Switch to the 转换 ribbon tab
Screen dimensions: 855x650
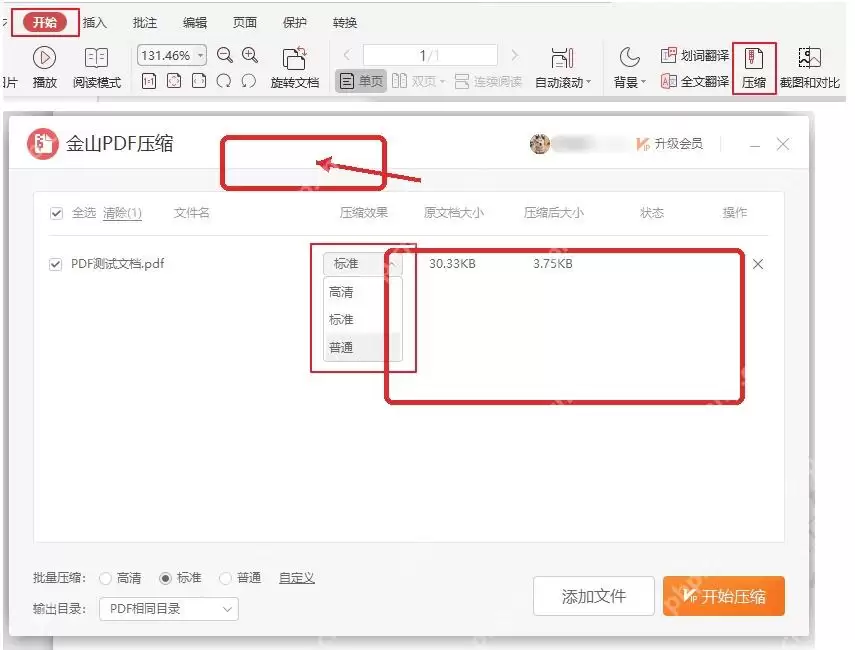tap(345, 22)
